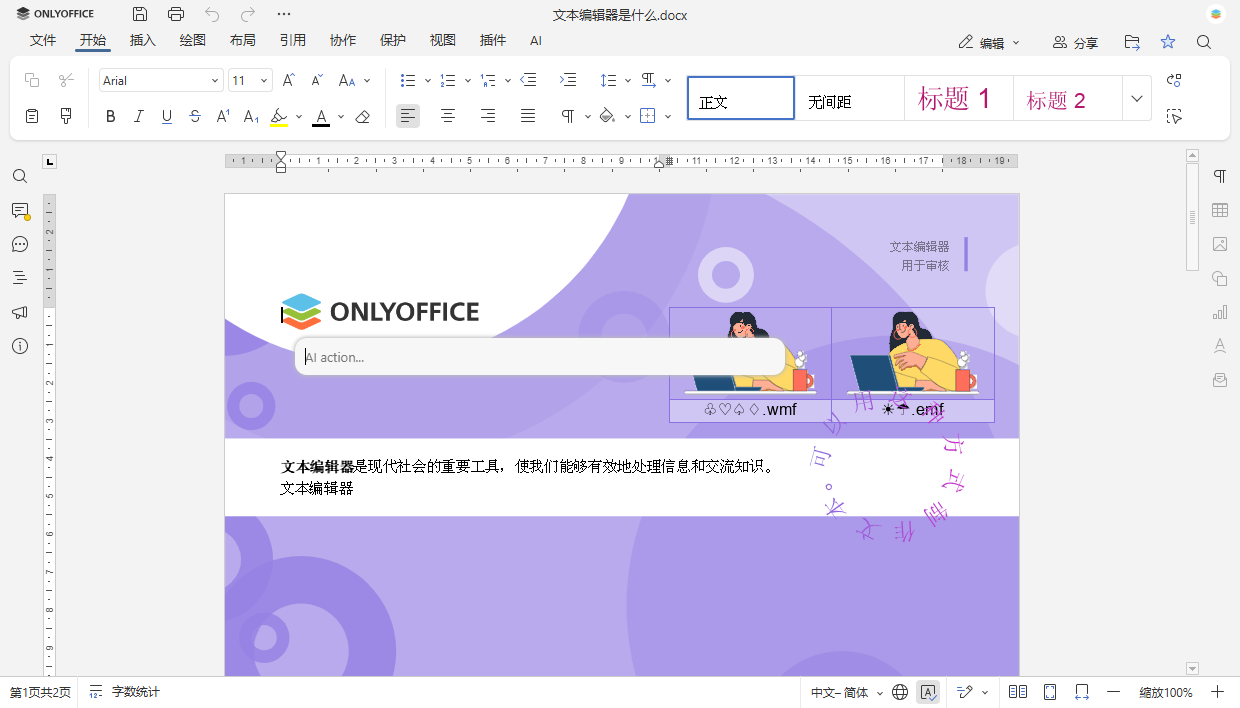The image size is (1240, 708).
Task: Click the Print icon in title bar
Action: click(176, 14)
